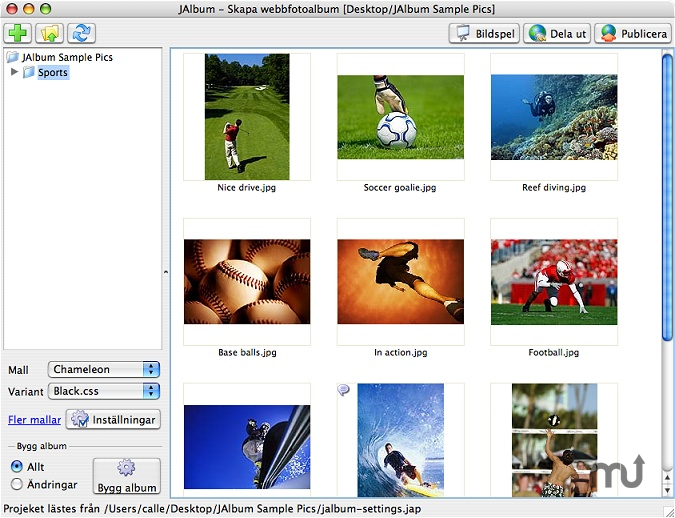Select the JAlbum Sample Pics root folder
675x518 pixels.
pos(60,57)
